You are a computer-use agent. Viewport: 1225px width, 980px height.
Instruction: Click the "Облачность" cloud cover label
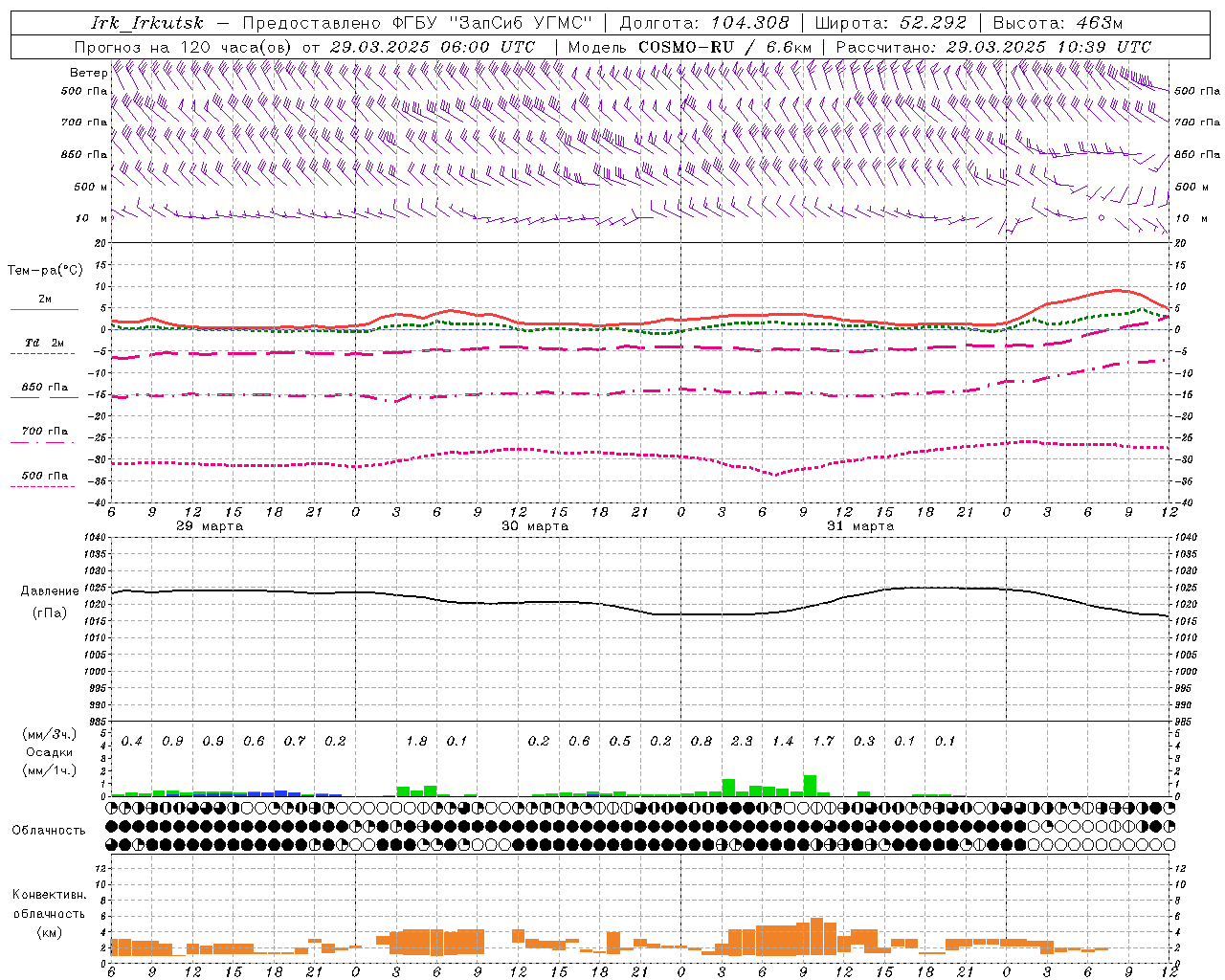coord(49,830)
